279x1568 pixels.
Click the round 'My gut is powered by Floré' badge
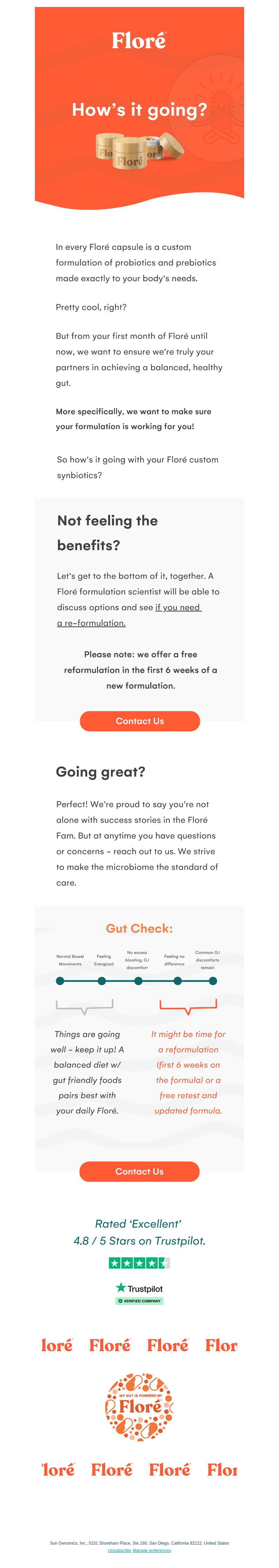[x=139, y=1407]
